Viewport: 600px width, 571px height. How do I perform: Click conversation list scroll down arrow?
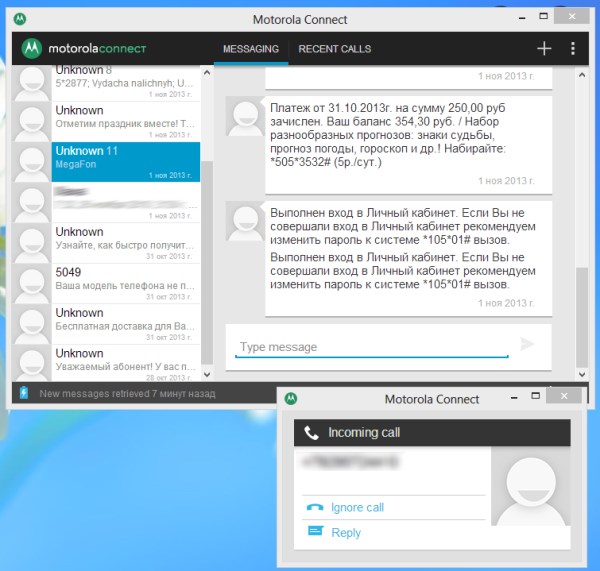pyautogui.click(x=207, y=375)
